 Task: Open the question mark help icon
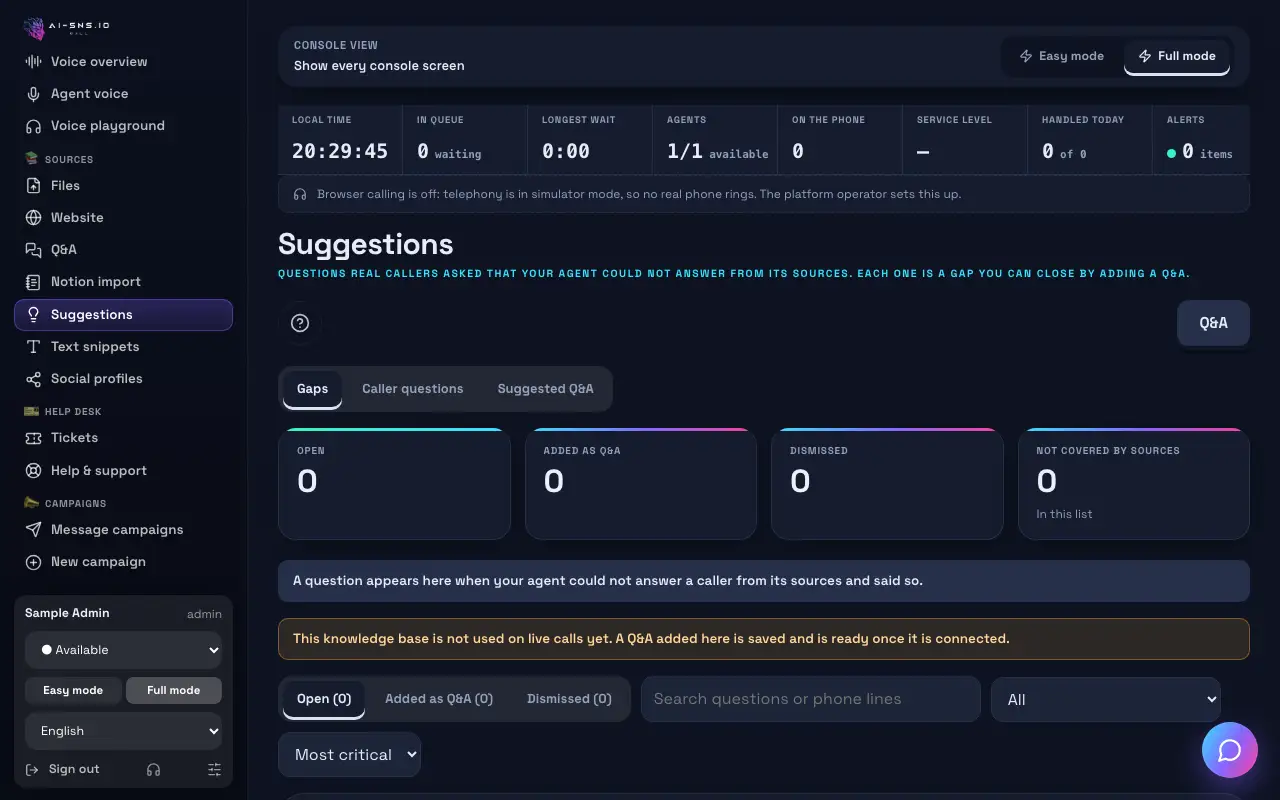point(300,323)
